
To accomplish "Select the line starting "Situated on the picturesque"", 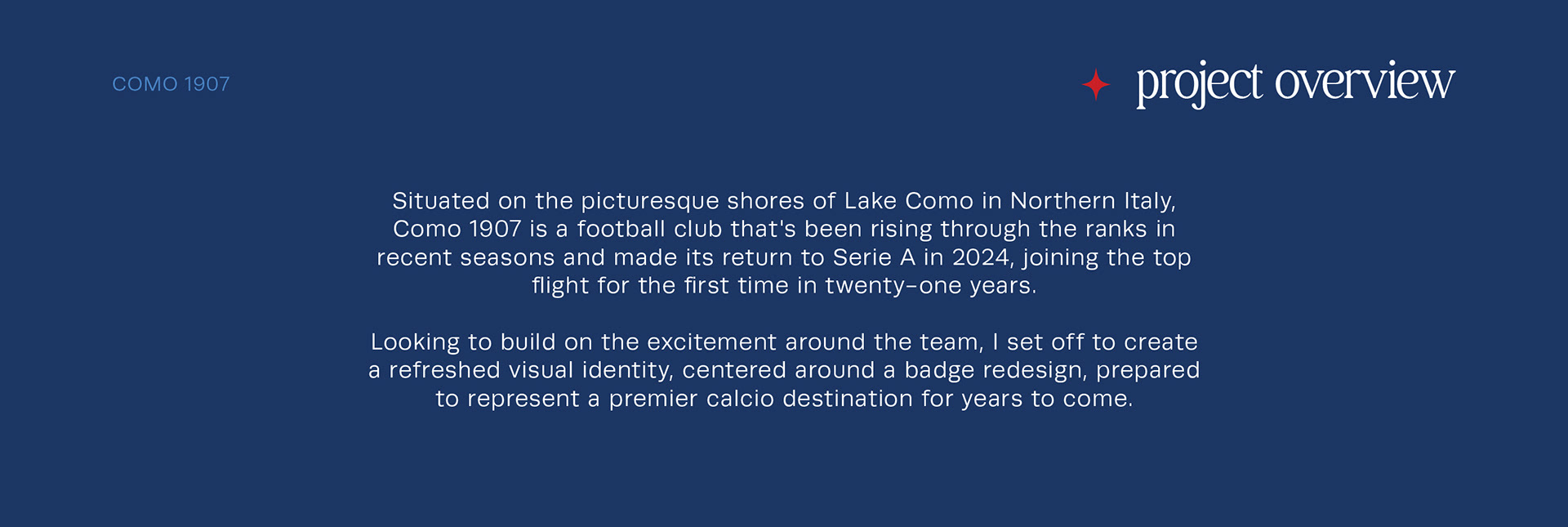I will (783, 201).
